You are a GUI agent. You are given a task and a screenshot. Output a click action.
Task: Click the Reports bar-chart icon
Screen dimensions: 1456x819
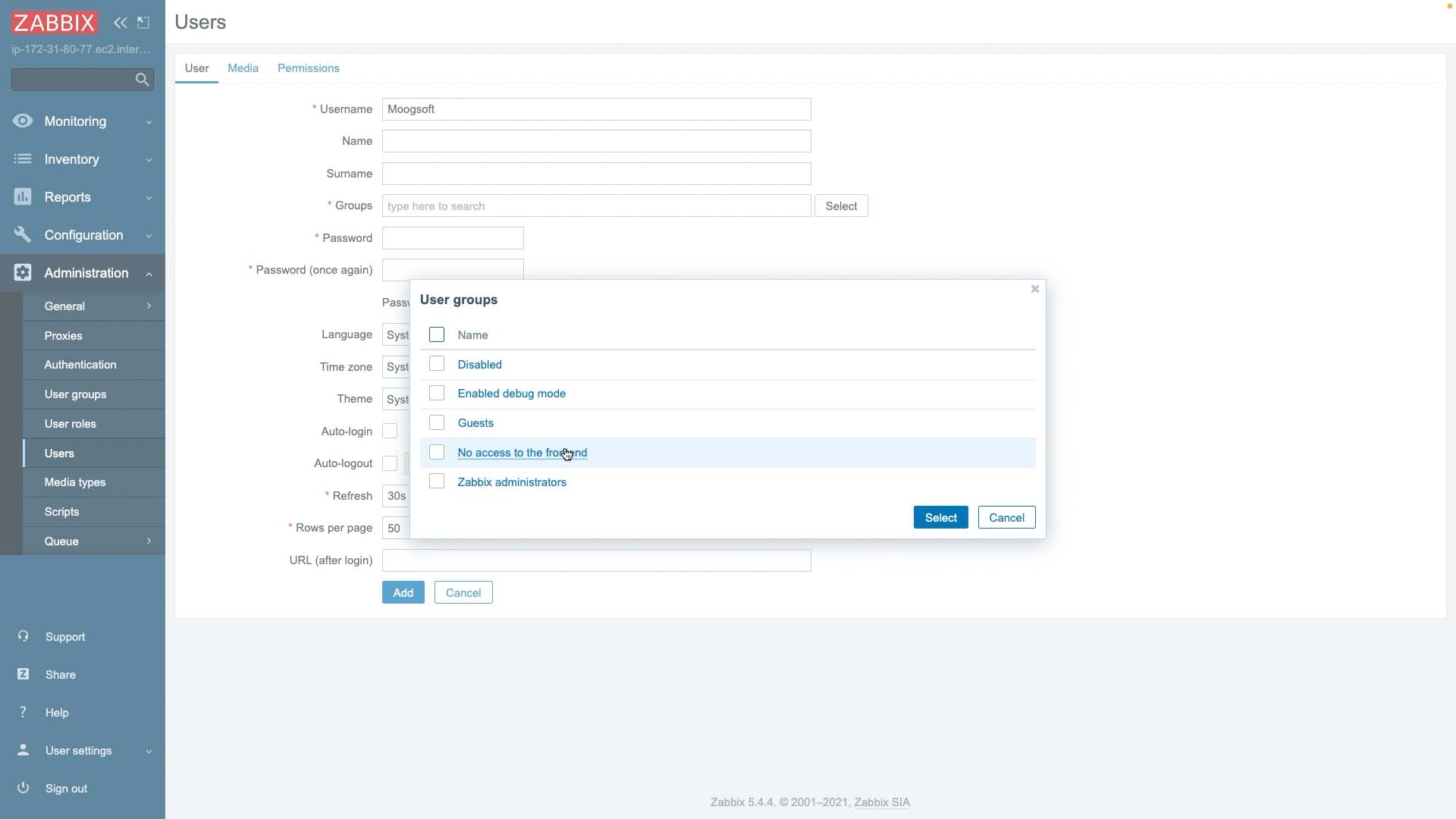(x=23, y=196)
